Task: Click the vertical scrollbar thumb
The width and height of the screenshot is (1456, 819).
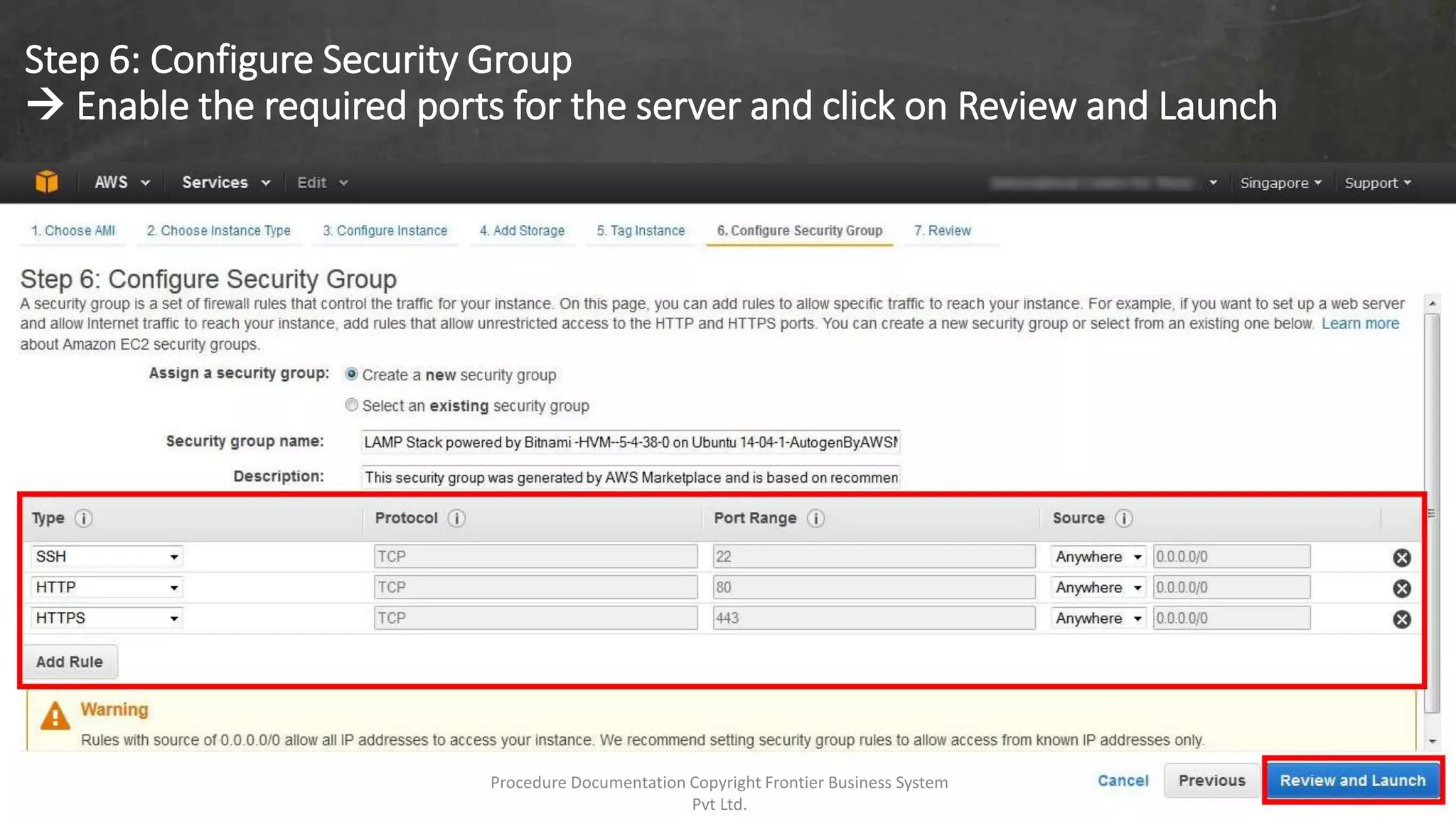Action: tap(1433, 513)
